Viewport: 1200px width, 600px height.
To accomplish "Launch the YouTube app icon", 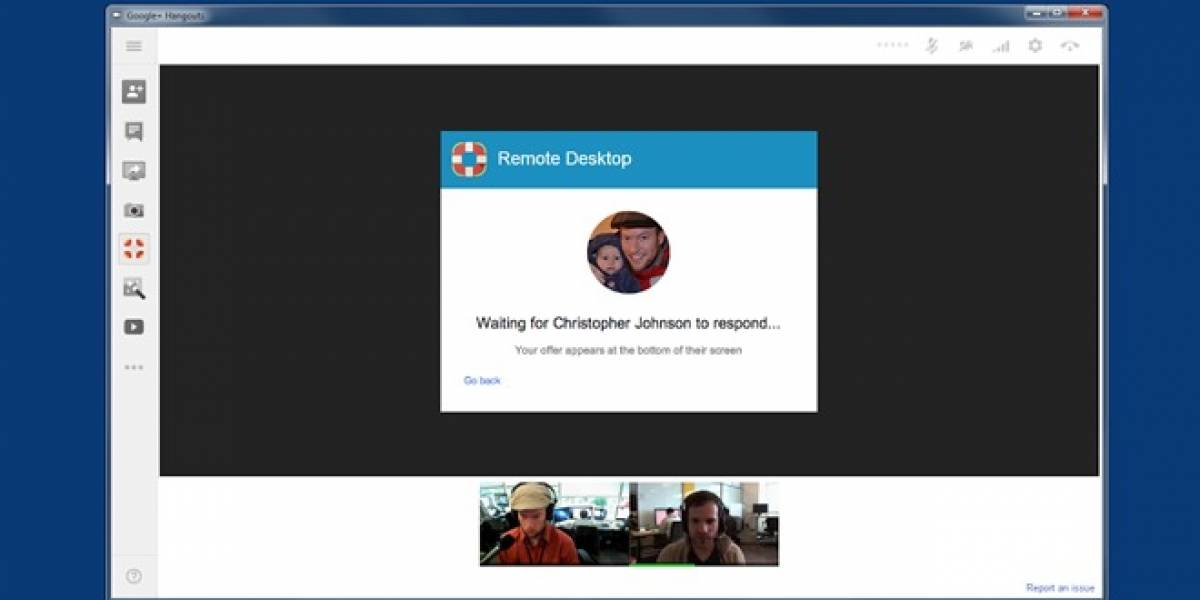I will tap(134, 327).
